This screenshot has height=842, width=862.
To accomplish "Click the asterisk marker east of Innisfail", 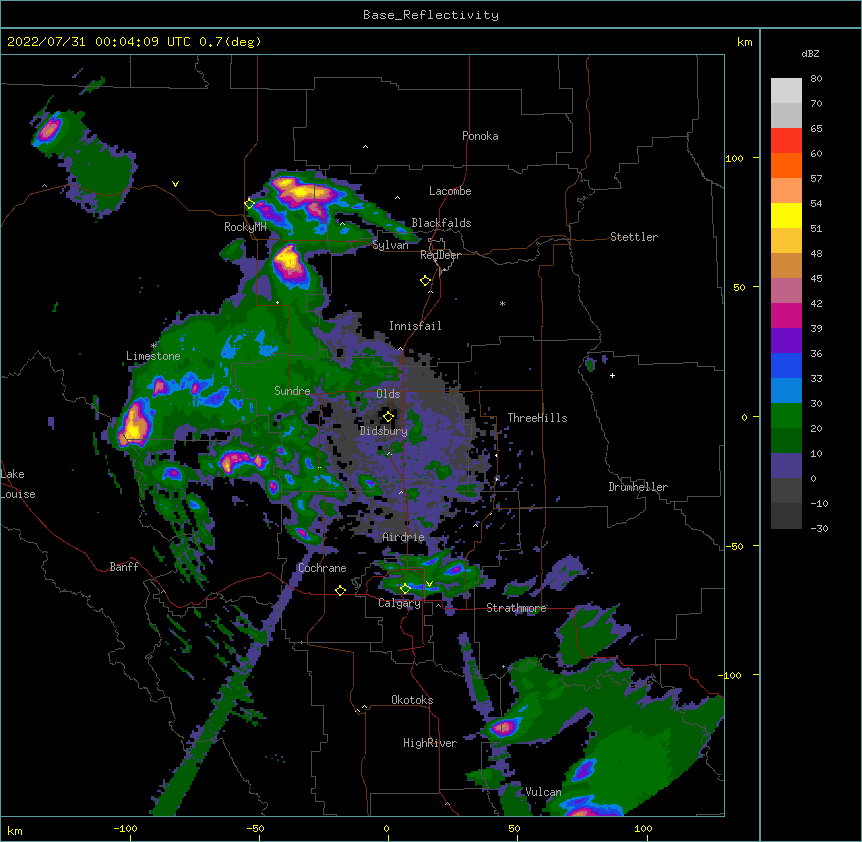I will (502, 303).
